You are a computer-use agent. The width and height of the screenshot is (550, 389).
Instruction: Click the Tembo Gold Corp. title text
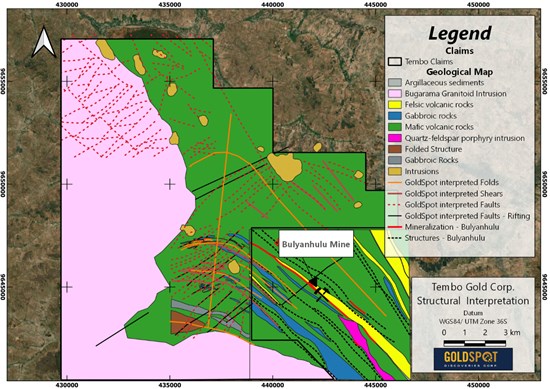(473, 287)
